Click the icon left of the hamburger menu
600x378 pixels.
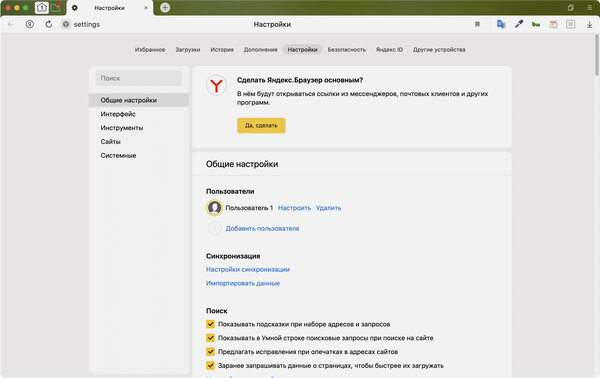click(x=571, y=8)
